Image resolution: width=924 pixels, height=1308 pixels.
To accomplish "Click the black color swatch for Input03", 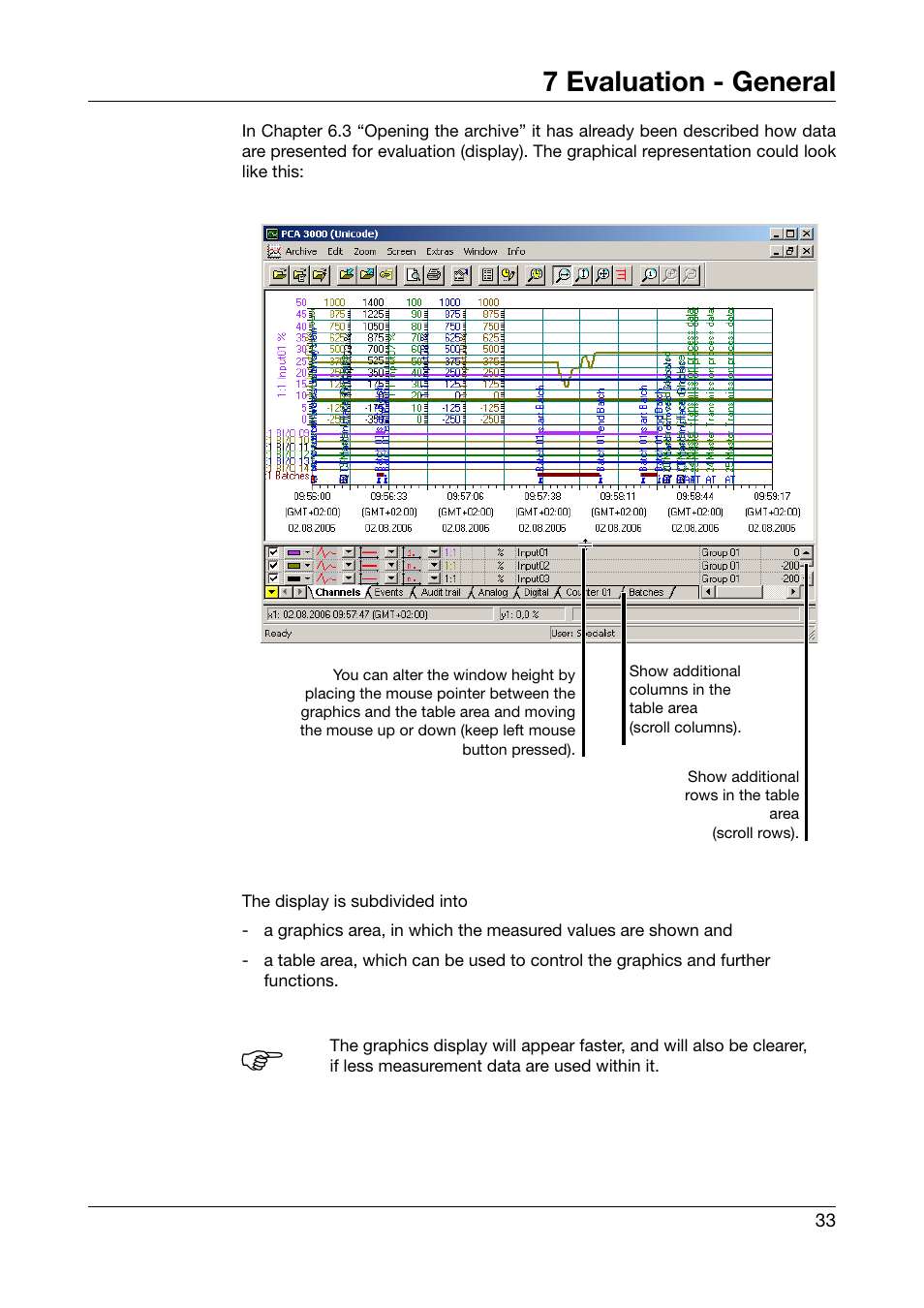I will [293, 578].
